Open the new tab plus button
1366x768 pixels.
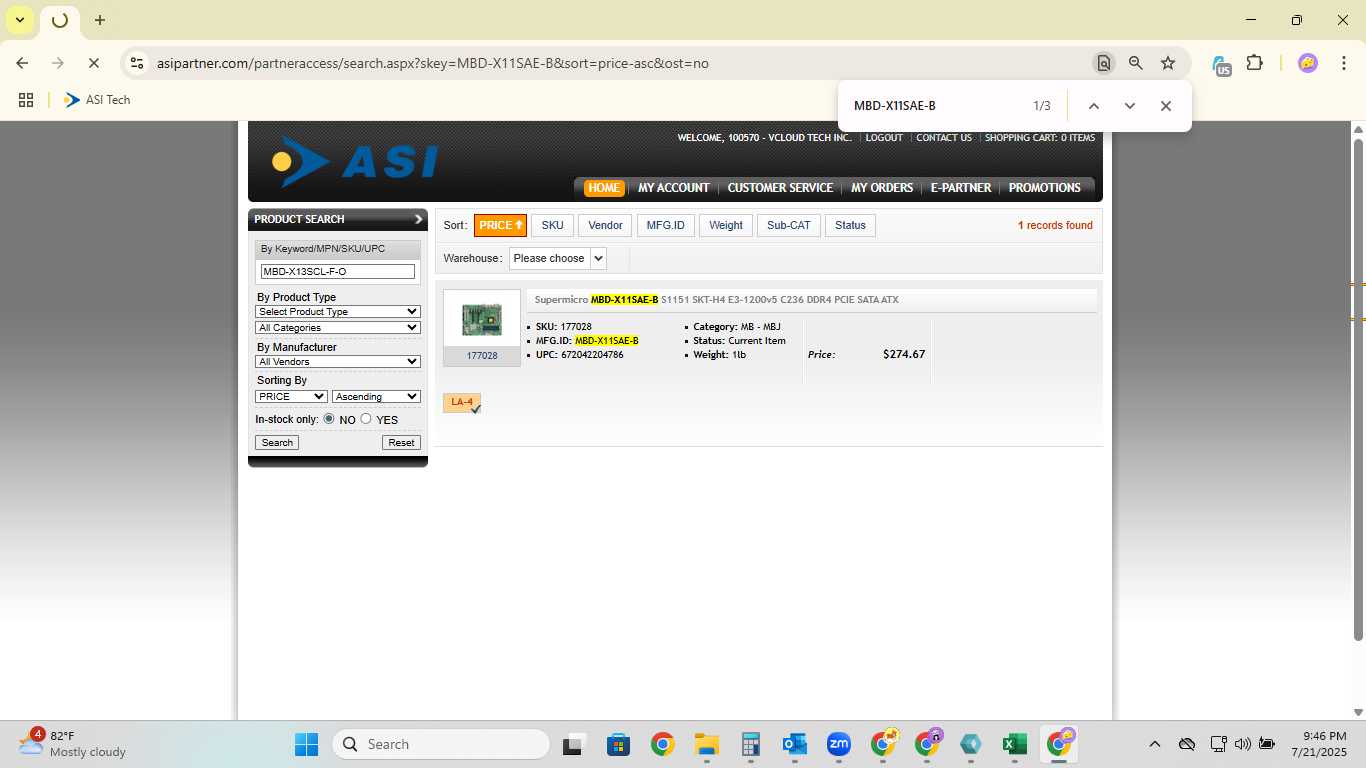[x=100, y=20]
